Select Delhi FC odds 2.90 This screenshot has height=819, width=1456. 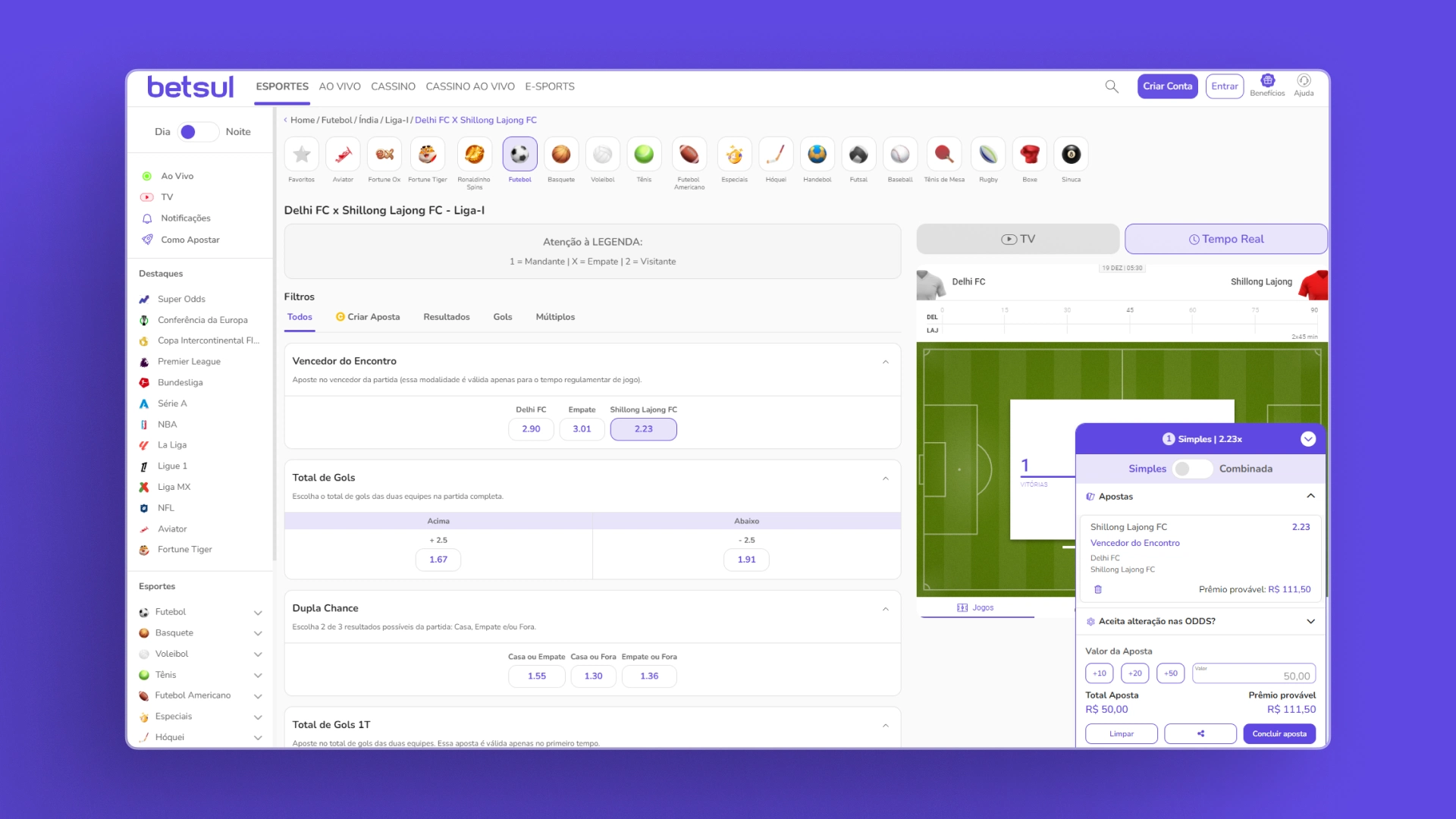pyautogui.click(x=531, y=429)
